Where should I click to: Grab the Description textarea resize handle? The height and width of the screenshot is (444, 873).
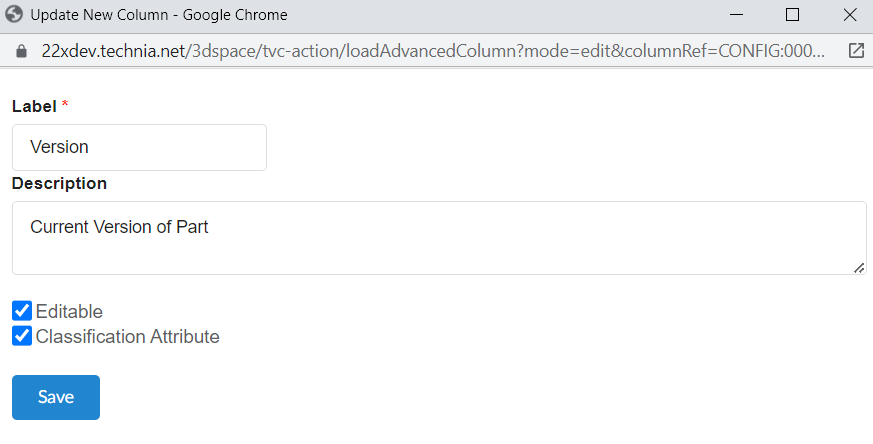point(859,267)
